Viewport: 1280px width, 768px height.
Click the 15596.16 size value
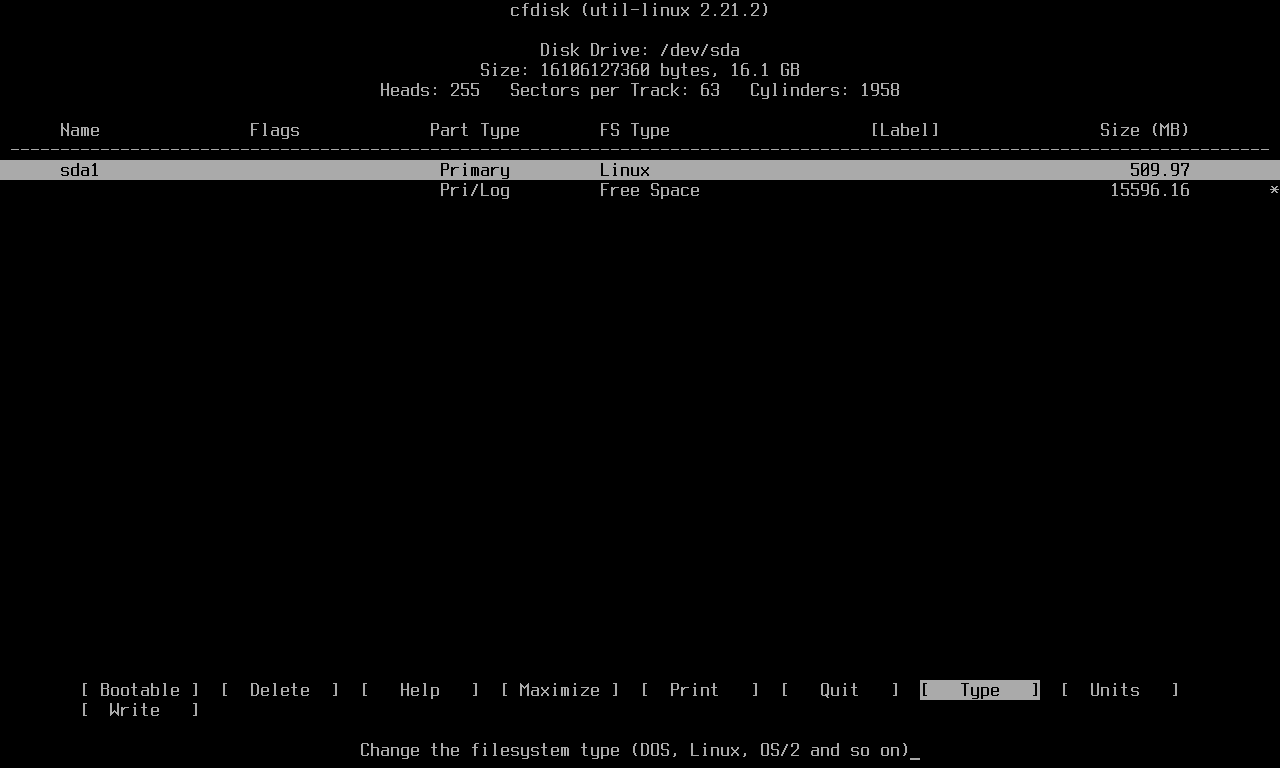[1150, 190]
